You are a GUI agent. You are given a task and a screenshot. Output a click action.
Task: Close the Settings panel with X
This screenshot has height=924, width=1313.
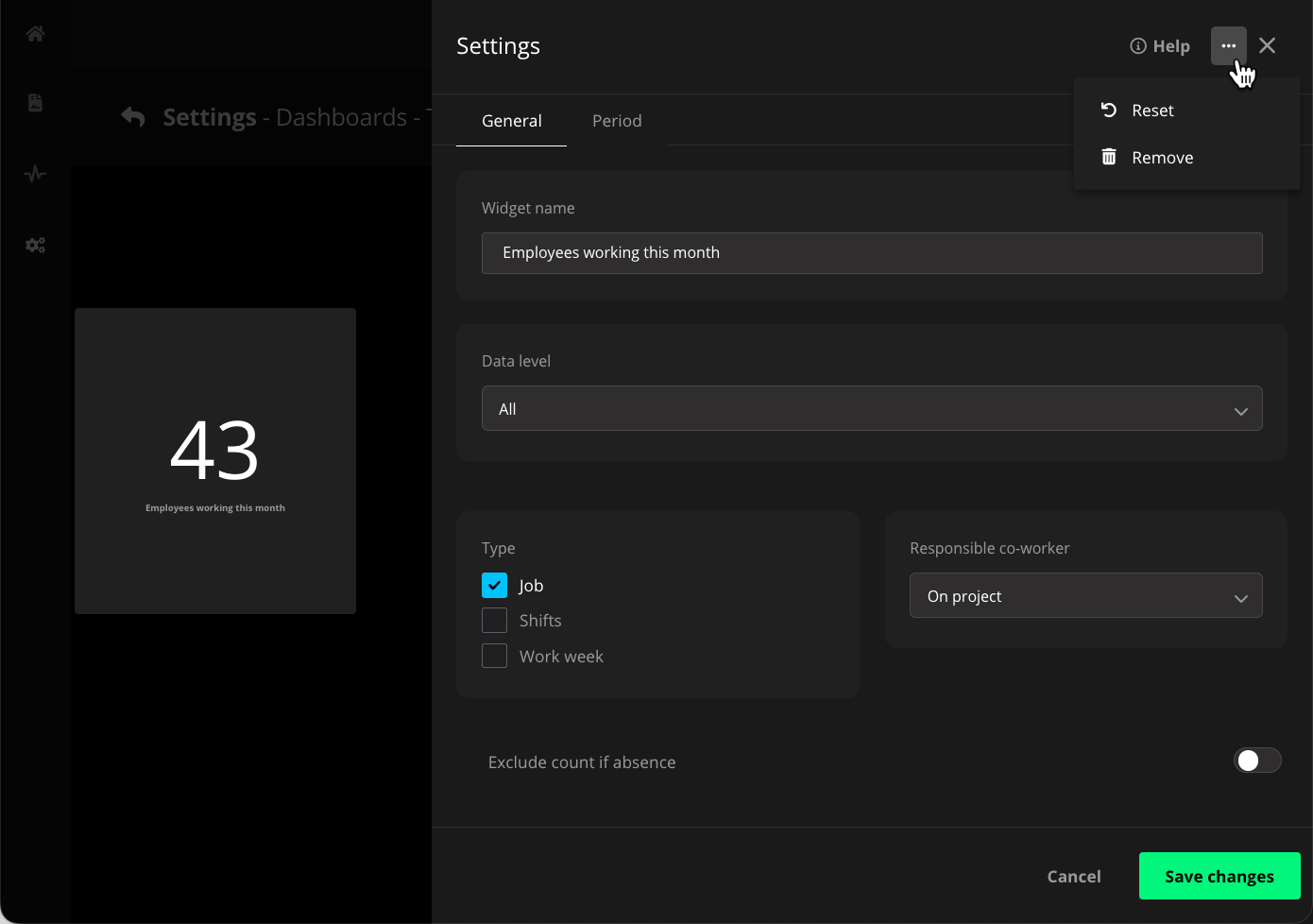point(1268,45)
